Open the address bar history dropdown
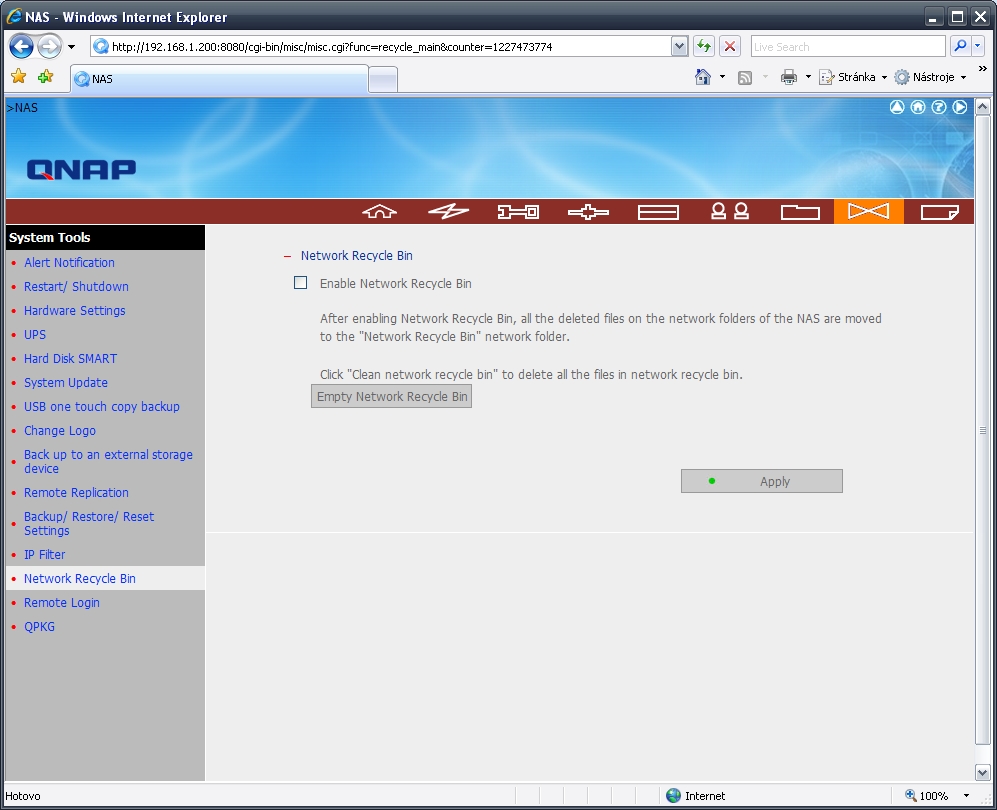Viewport: 997px width, 810px height. [679, 46]
